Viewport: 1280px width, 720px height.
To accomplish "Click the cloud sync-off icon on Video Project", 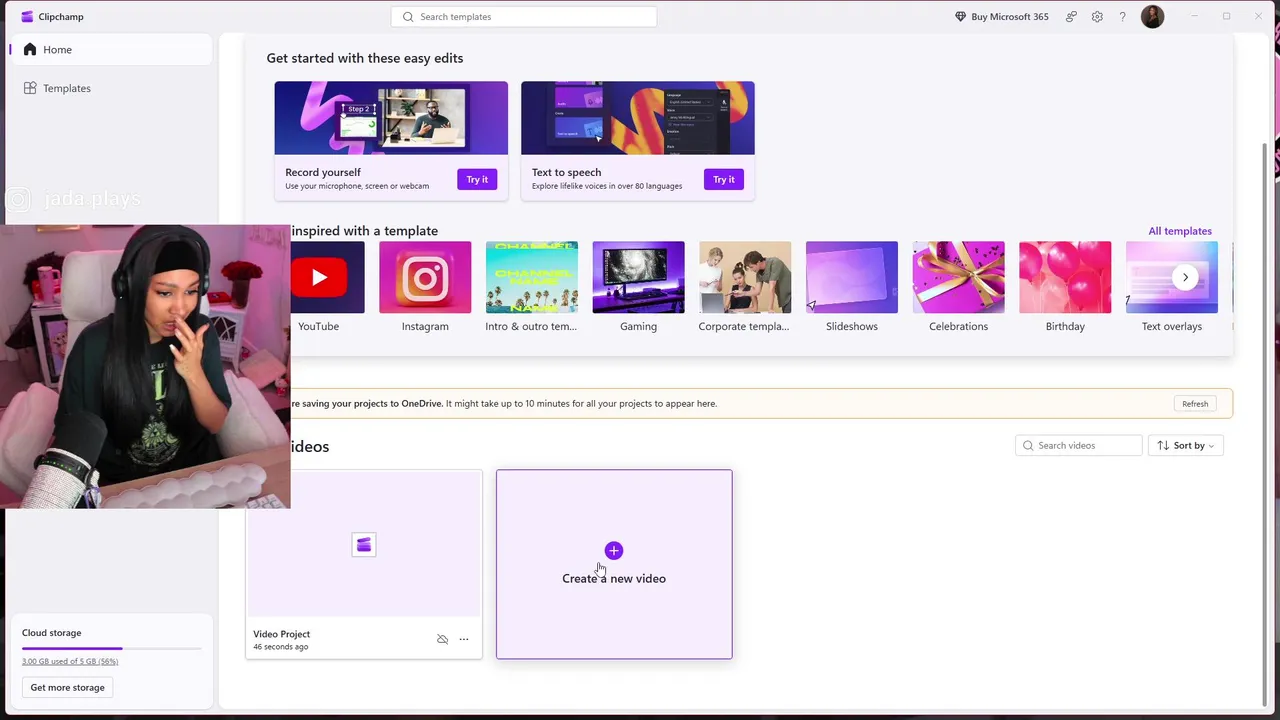I will (442, 640).
